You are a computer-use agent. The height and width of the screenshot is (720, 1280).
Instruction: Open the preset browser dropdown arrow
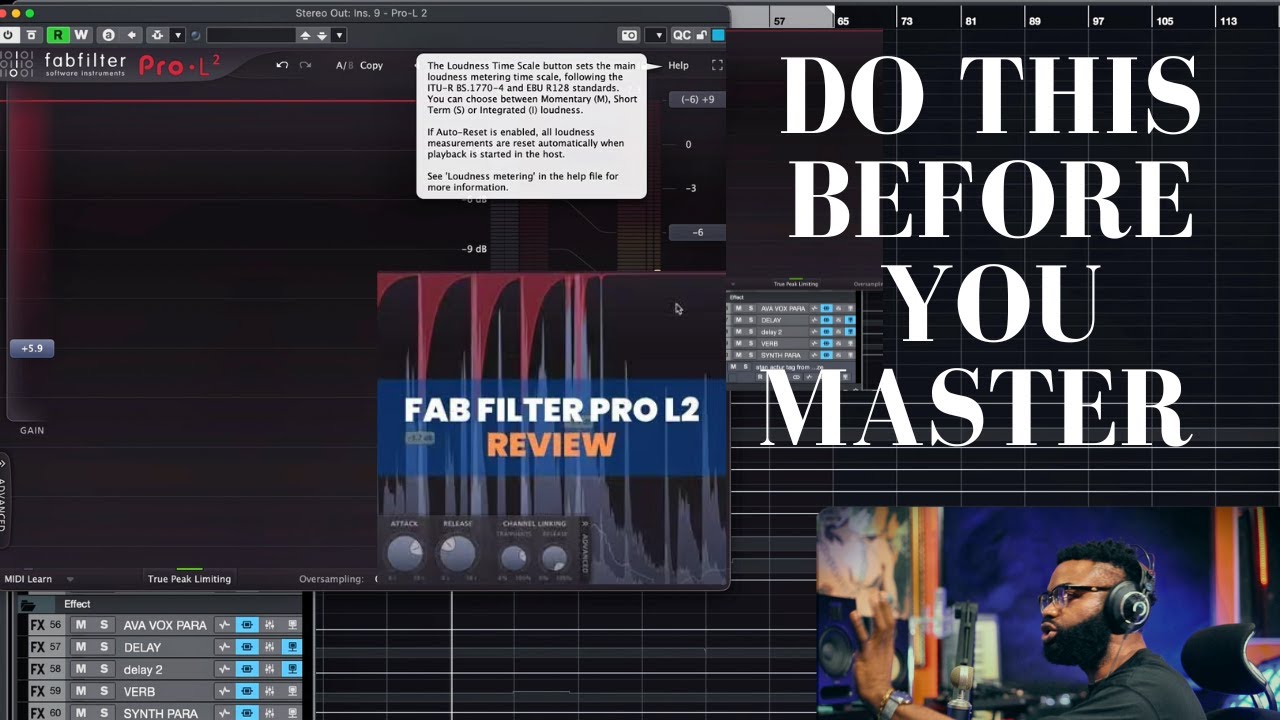pyautogui.click(x=339, y=35)
